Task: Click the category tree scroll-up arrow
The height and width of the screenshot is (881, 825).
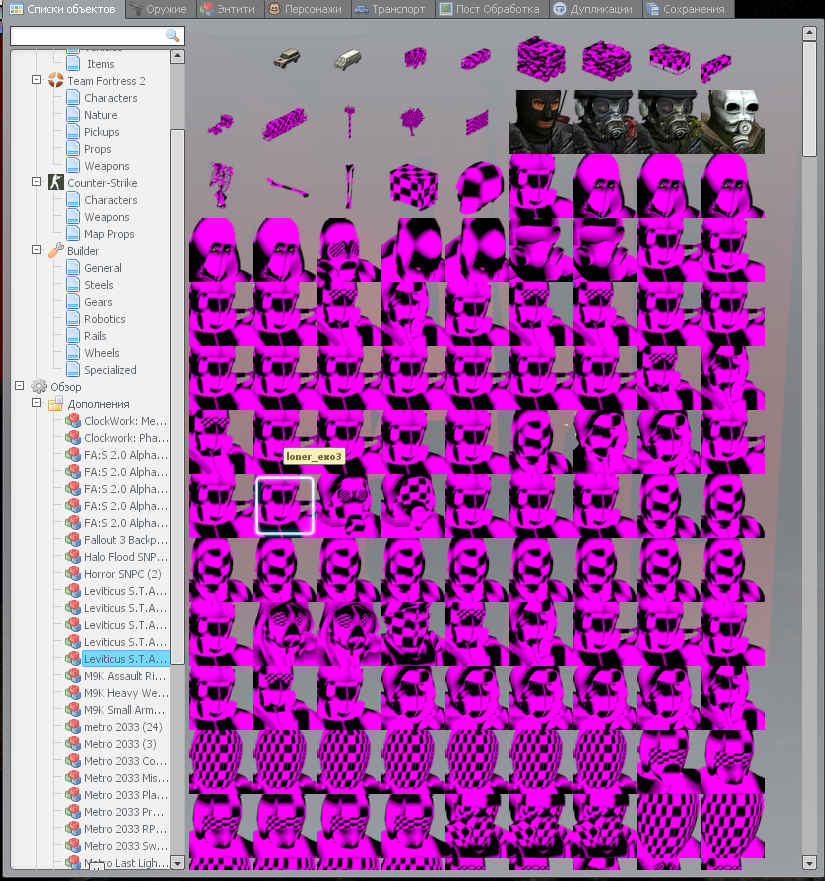Action: coord(178,56)
